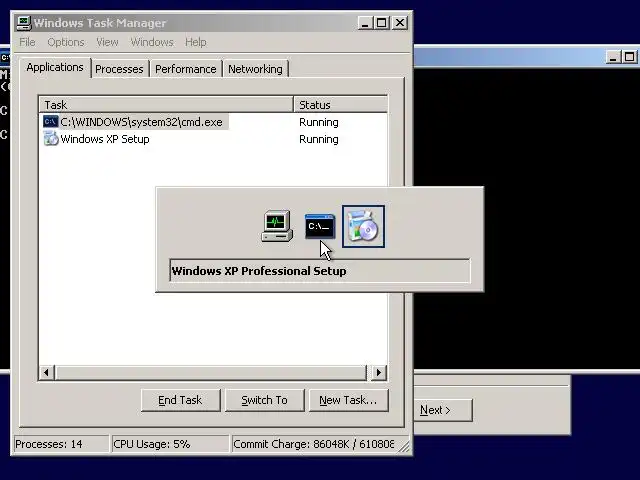Screen dimensions: 640x480
Task: Click the Commit Charge status bar entry
Action: click(x=313, y=444)
